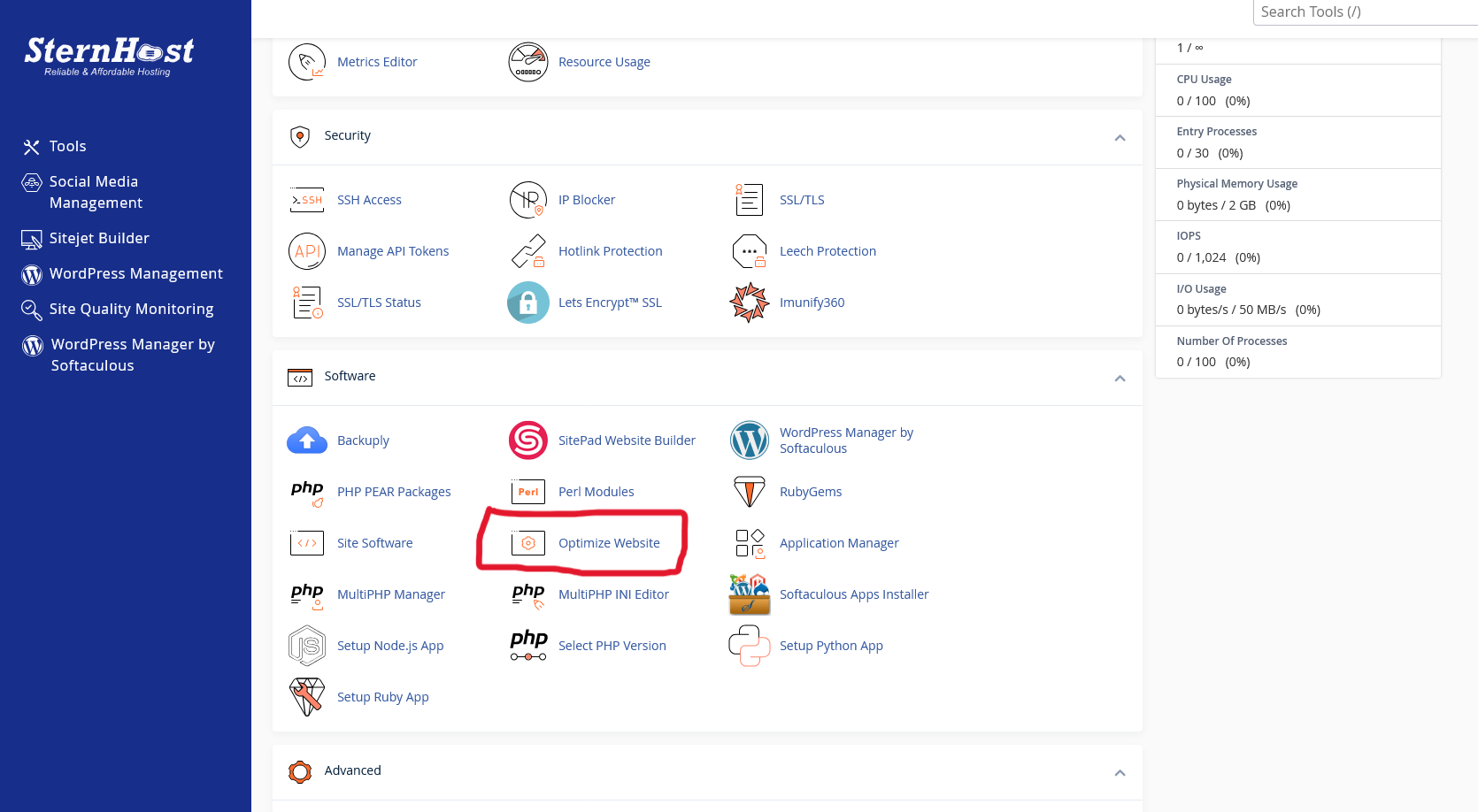1478x812 pixels.
Task: Open SitePad Website Builder icon
Action: coord(527,440)
